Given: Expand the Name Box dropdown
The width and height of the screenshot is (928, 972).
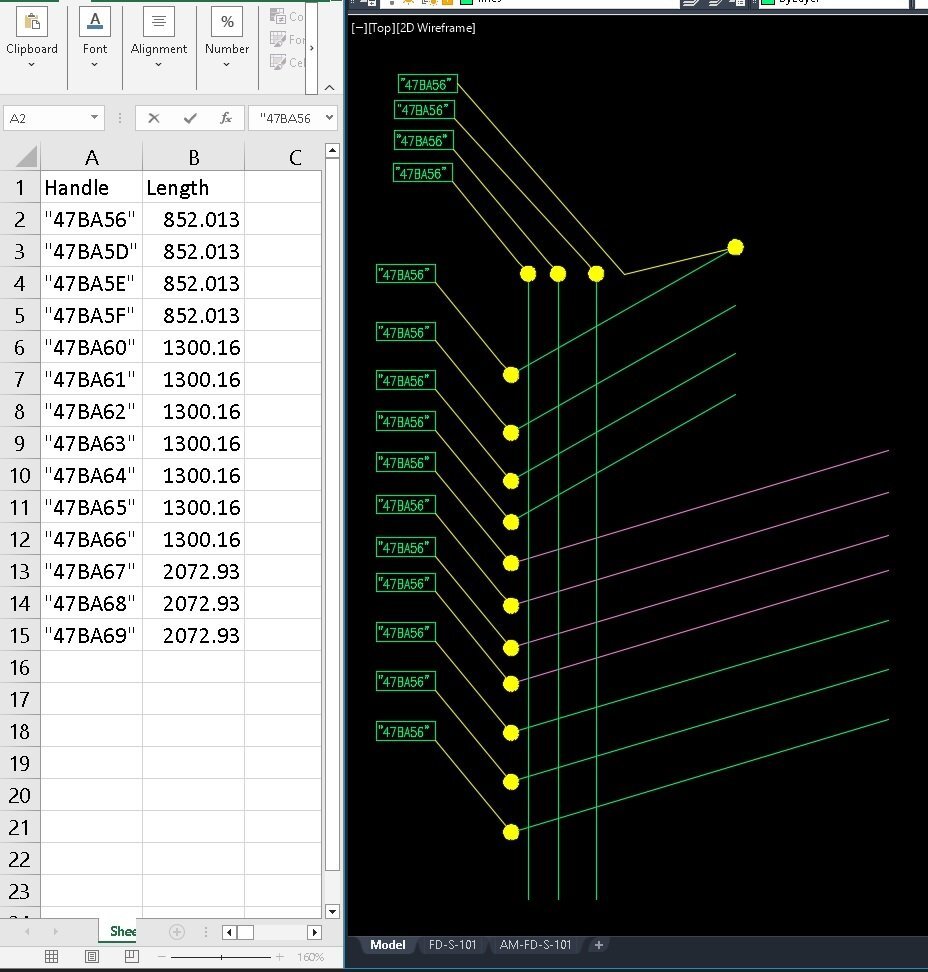Looking at the screenshot, I should (x=94, y=117).
